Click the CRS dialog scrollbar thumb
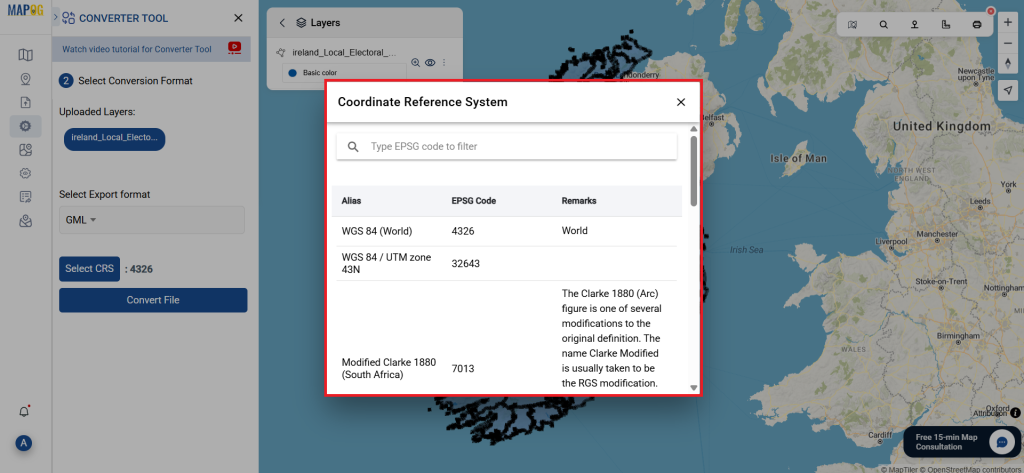 [694, 171]
